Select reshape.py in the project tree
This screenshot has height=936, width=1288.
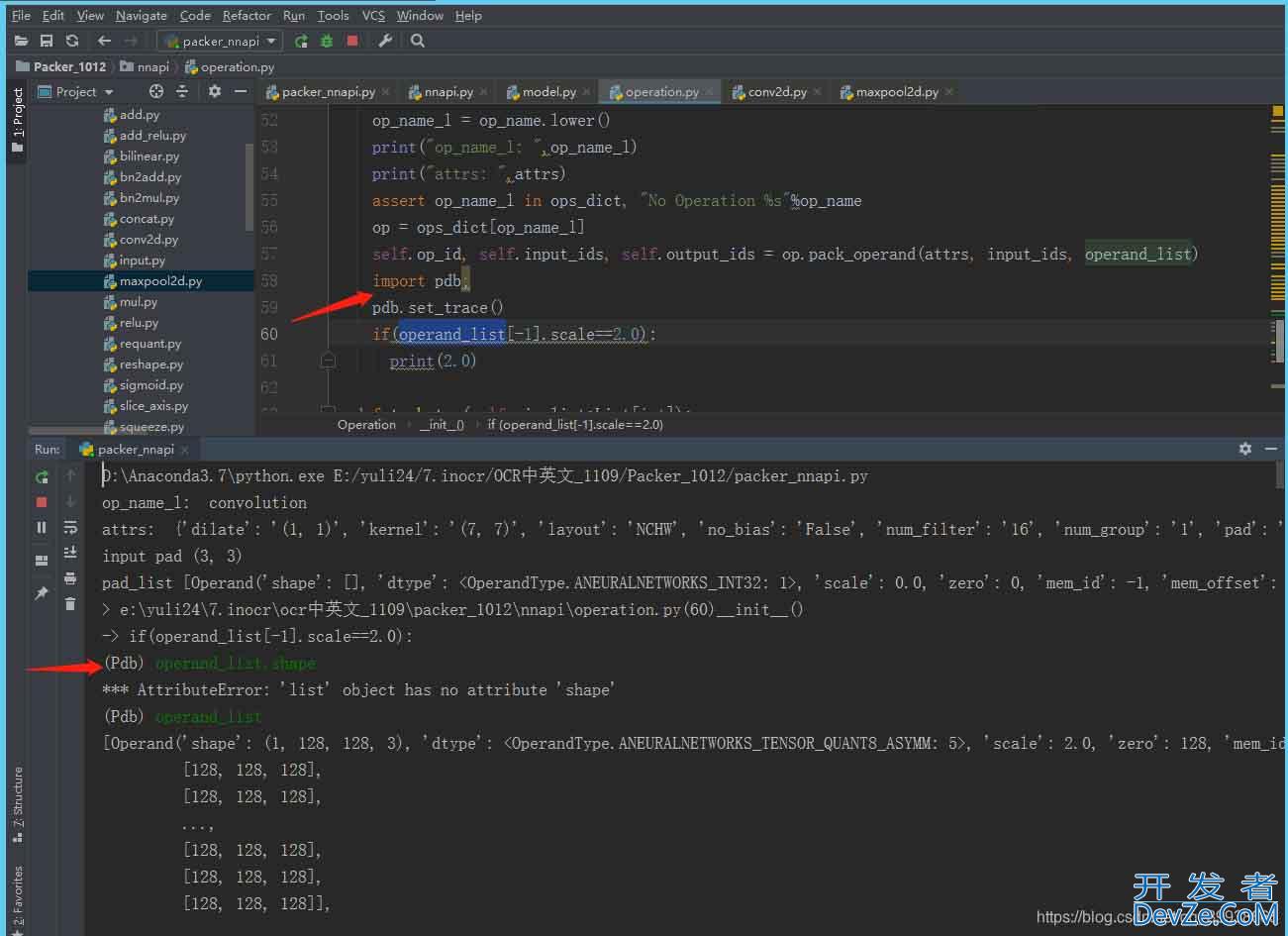151,364
